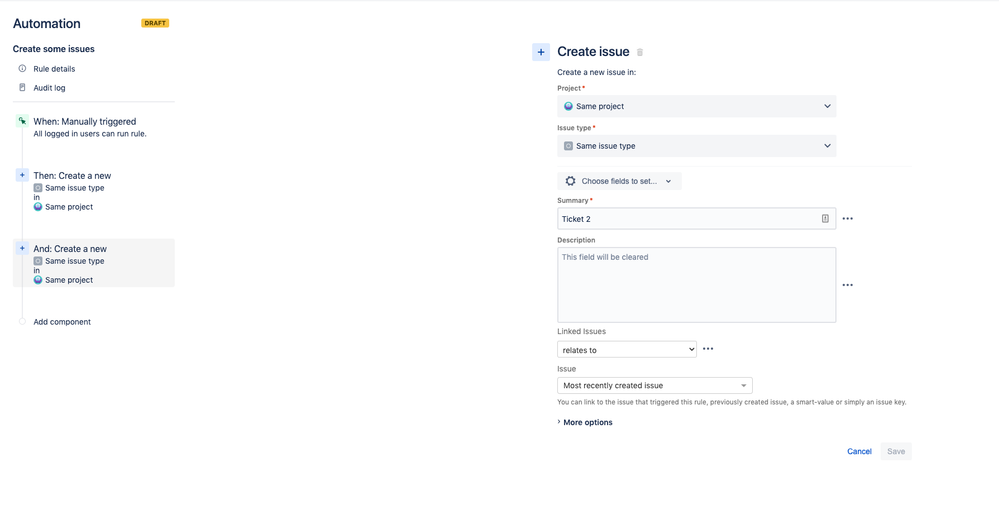999x523 pixels.
Task: Click the Save button
Action: (x=896, y=451)
